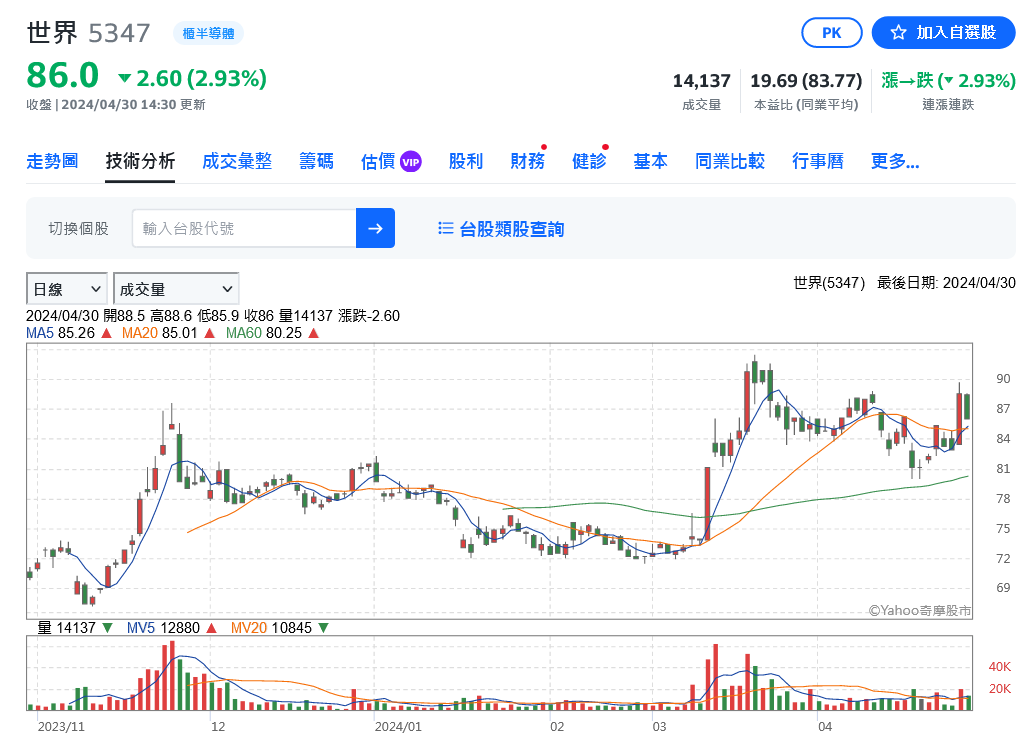This screenshot has height=738, width=1022.
Task: Click the 19.69 (83.77) 本益比 value
Action: point(806,81)
